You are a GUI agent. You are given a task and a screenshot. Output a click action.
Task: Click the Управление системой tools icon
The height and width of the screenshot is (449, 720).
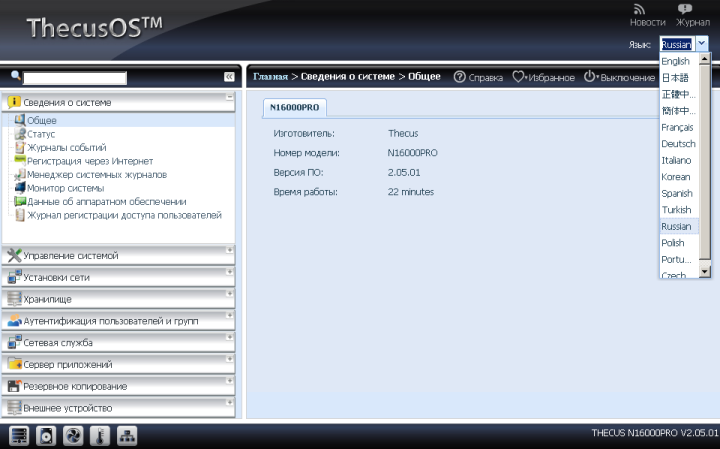[x=14, y=255]
